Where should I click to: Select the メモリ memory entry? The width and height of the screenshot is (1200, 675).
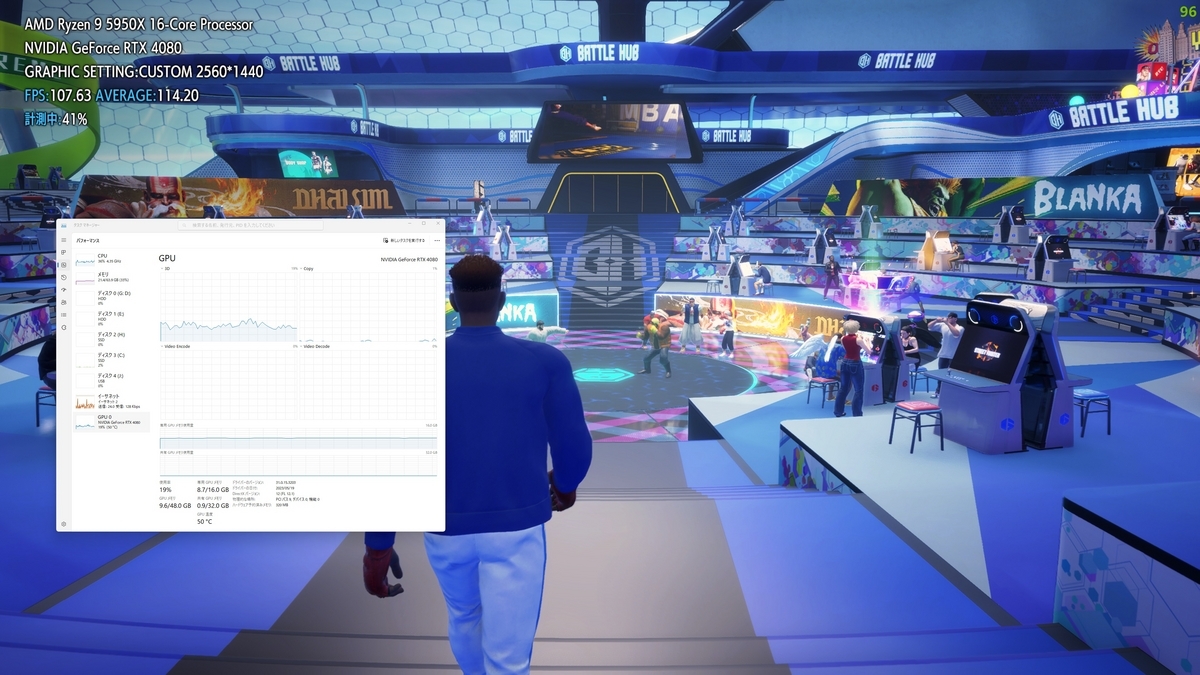(112, 277)
